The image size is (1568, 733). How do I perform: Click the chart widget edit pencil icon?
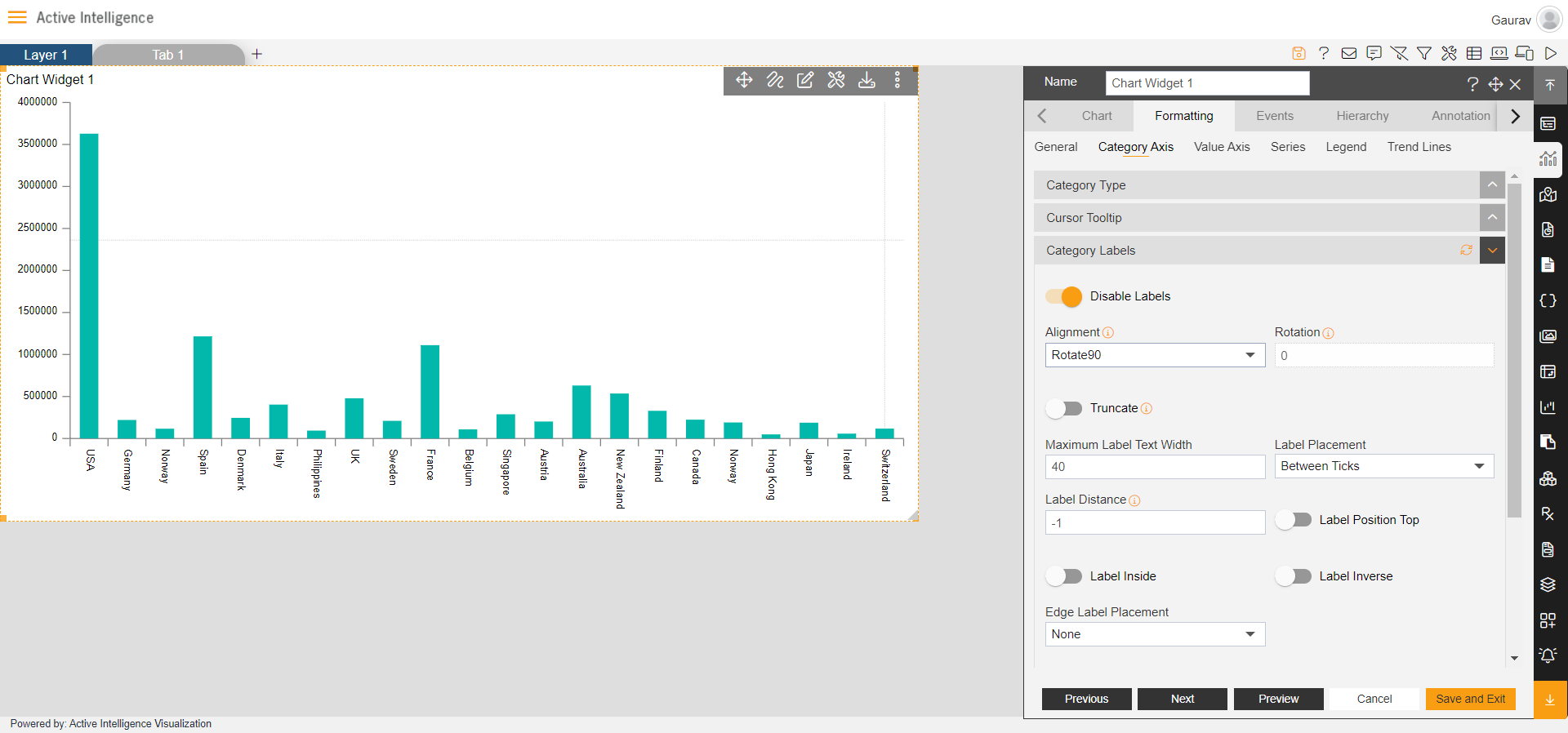tap(805, 80)
